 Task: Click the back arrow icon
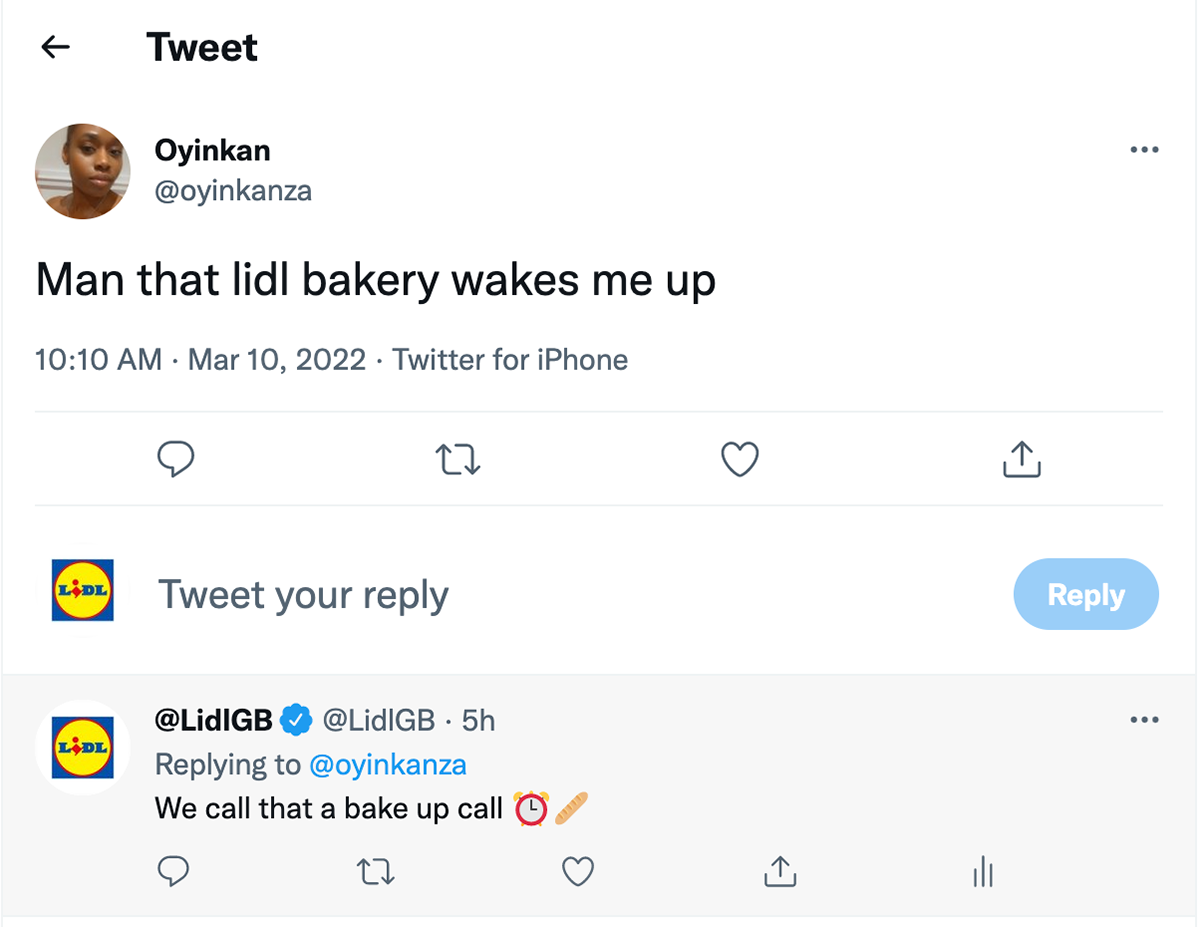click(x=56, y=47)
